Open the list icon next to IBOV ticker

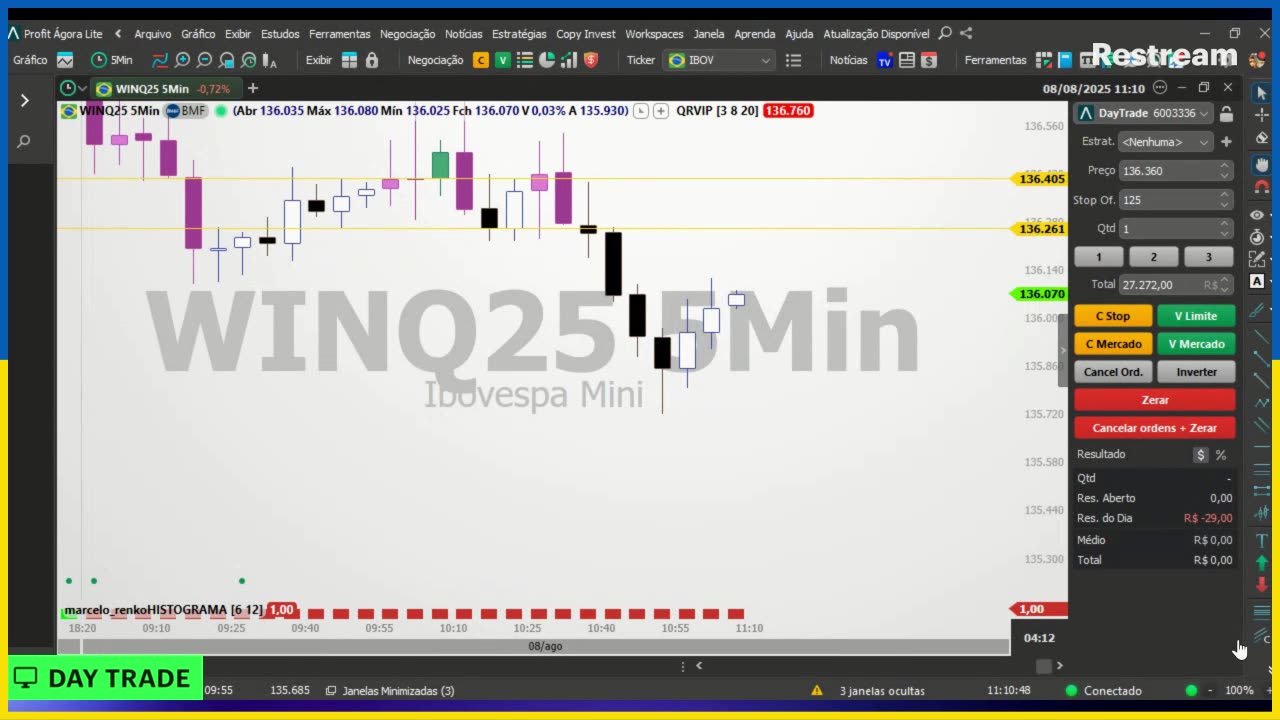794,60
